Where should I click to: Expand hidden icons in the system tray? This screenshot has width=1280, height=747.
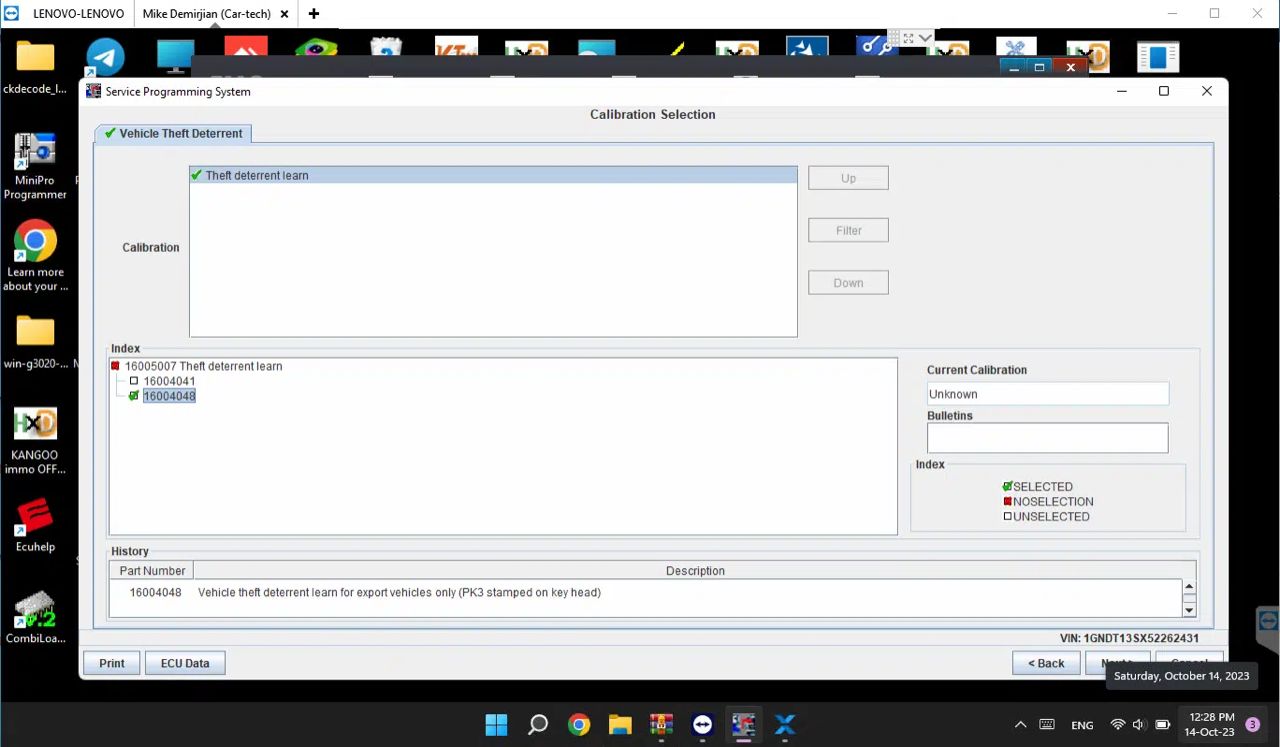(1020, 724)
